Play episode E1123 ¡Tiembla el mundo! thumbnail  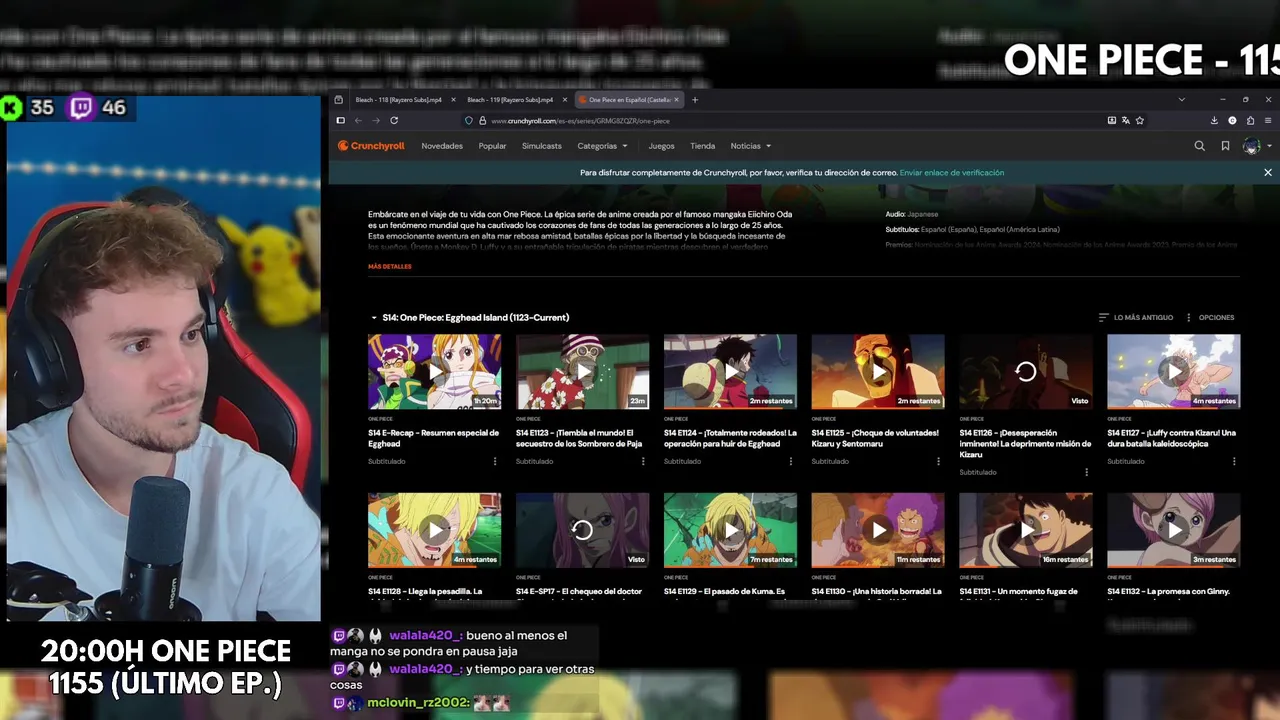coord(582,371)
